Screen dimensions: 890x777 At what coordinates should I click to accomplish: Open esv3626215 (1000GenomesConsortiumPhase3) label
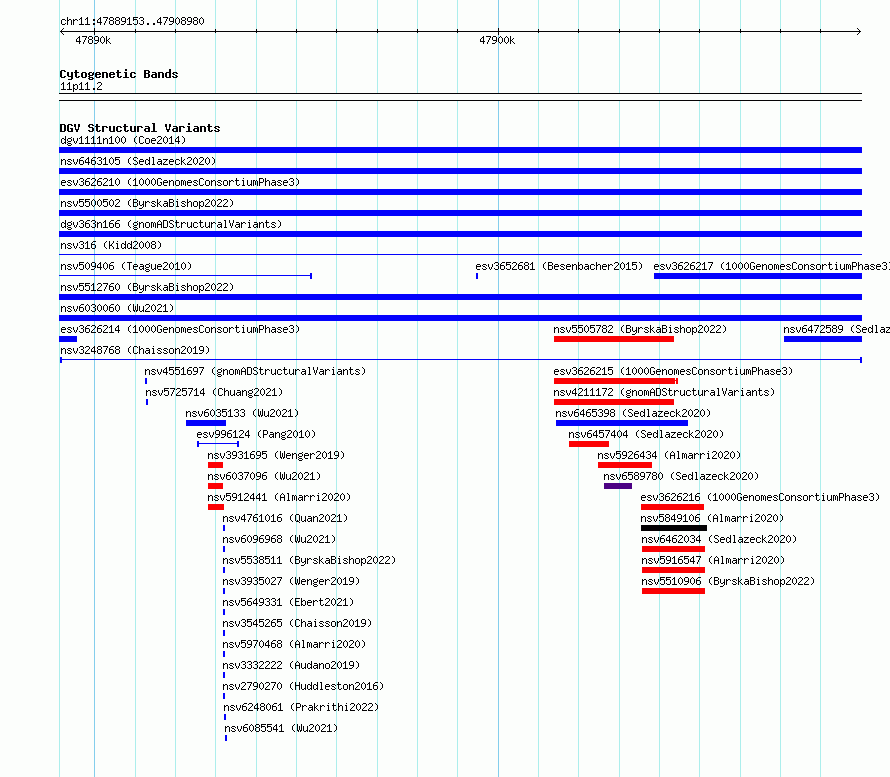tap(673, 371)
